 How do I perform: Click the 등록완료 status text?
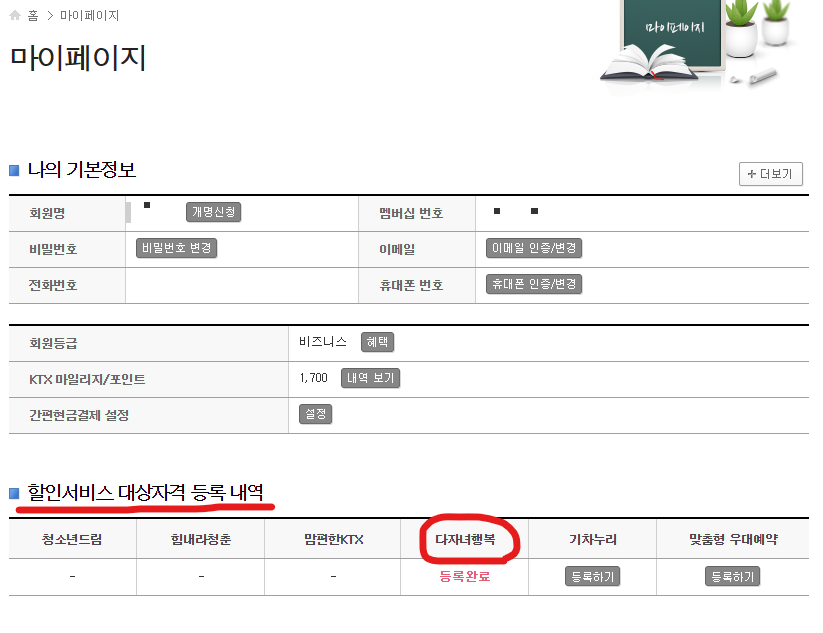(x=465, y=576)
